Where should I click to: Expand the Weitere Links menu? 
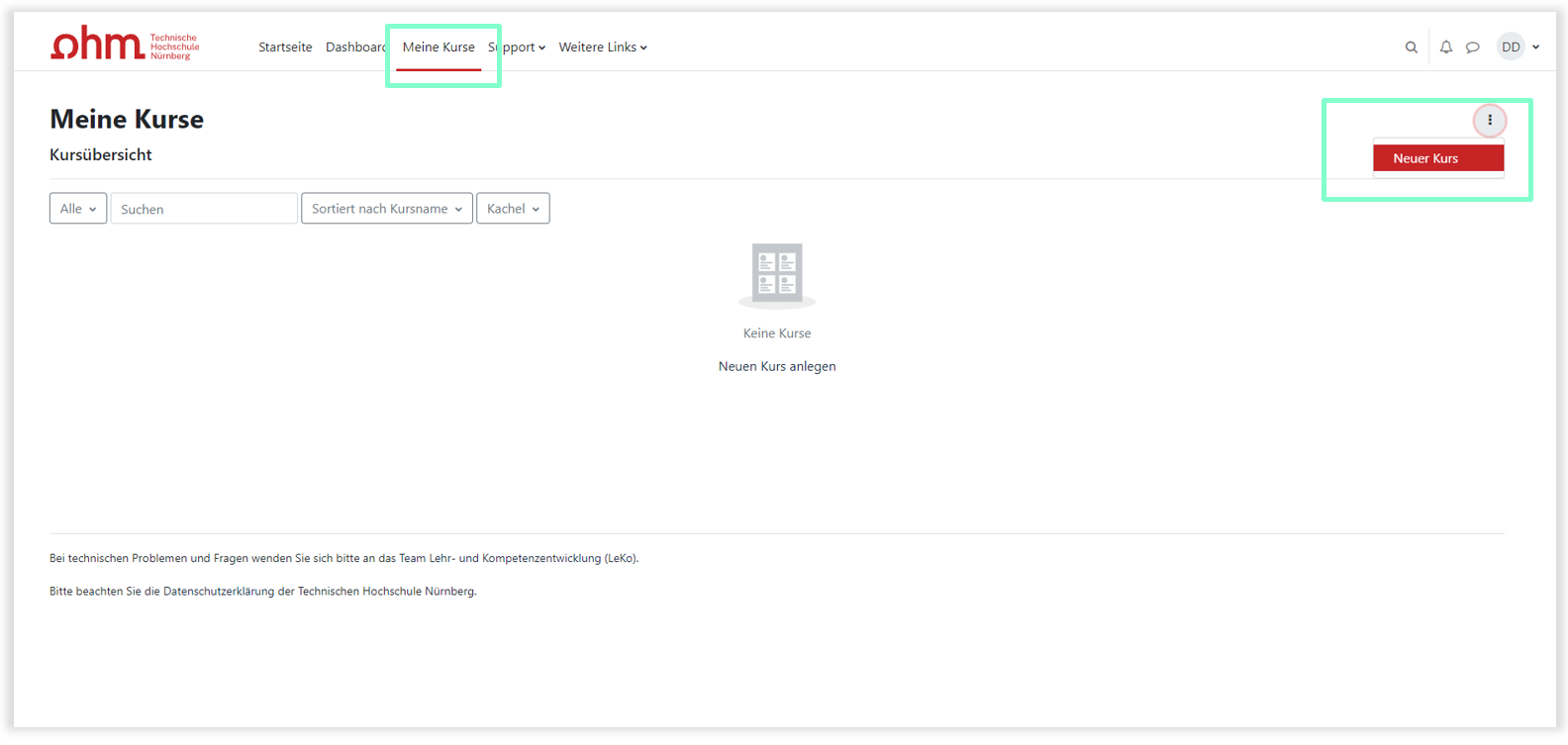pos(602,47)
